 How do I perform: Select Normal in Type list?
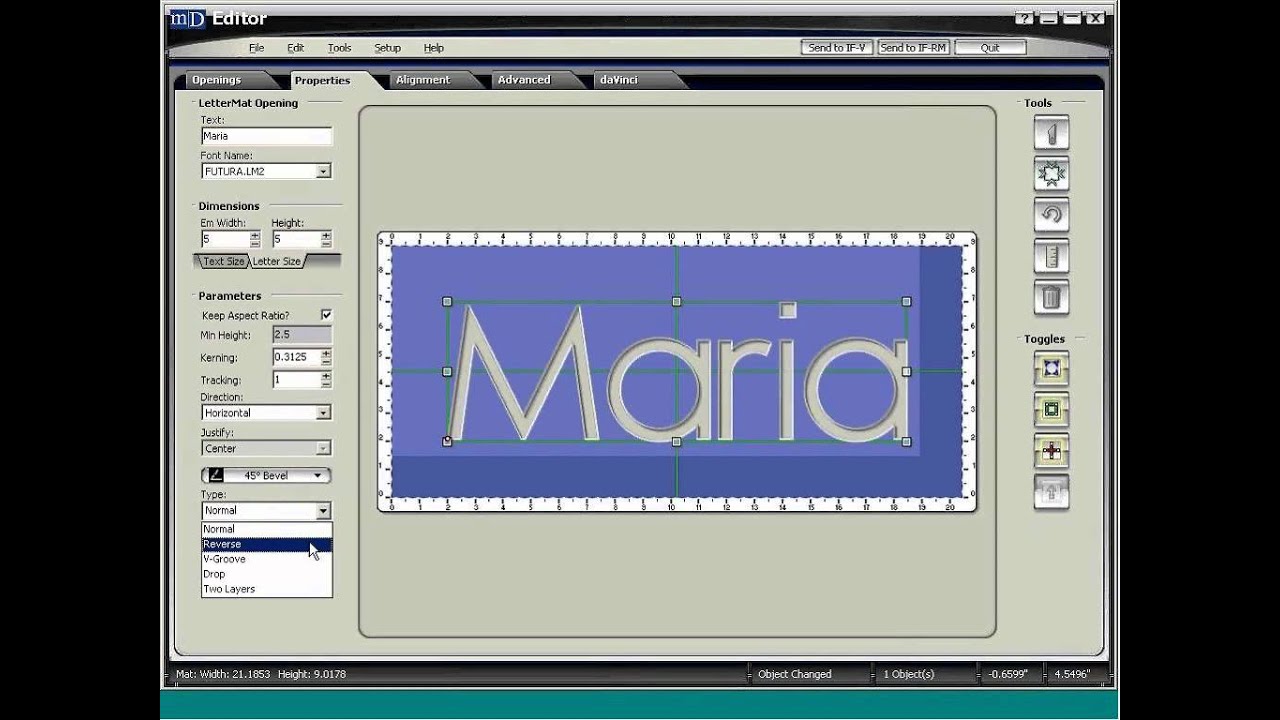(x=266, y=529)
